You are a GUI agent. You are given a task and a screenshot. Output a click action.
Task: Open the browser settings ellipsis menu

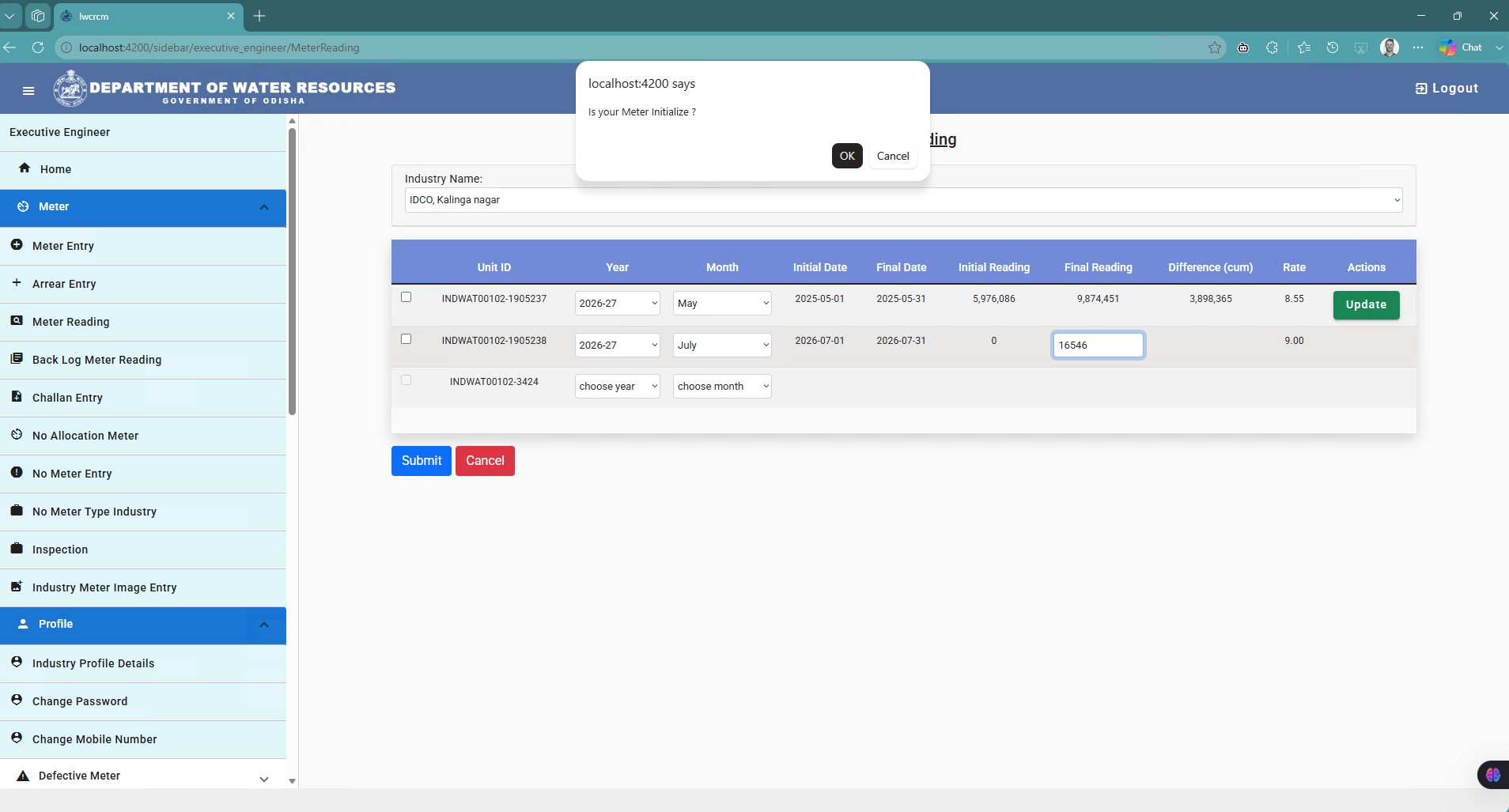pos(1418,47)
